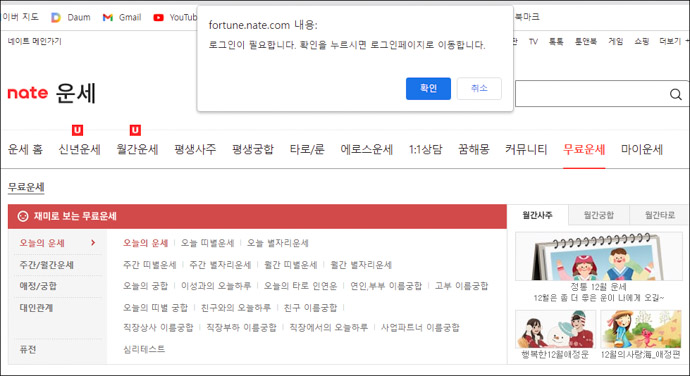
Task: Open the 친구와의 오늘하루 link
Action: click(x=236, y=308)
